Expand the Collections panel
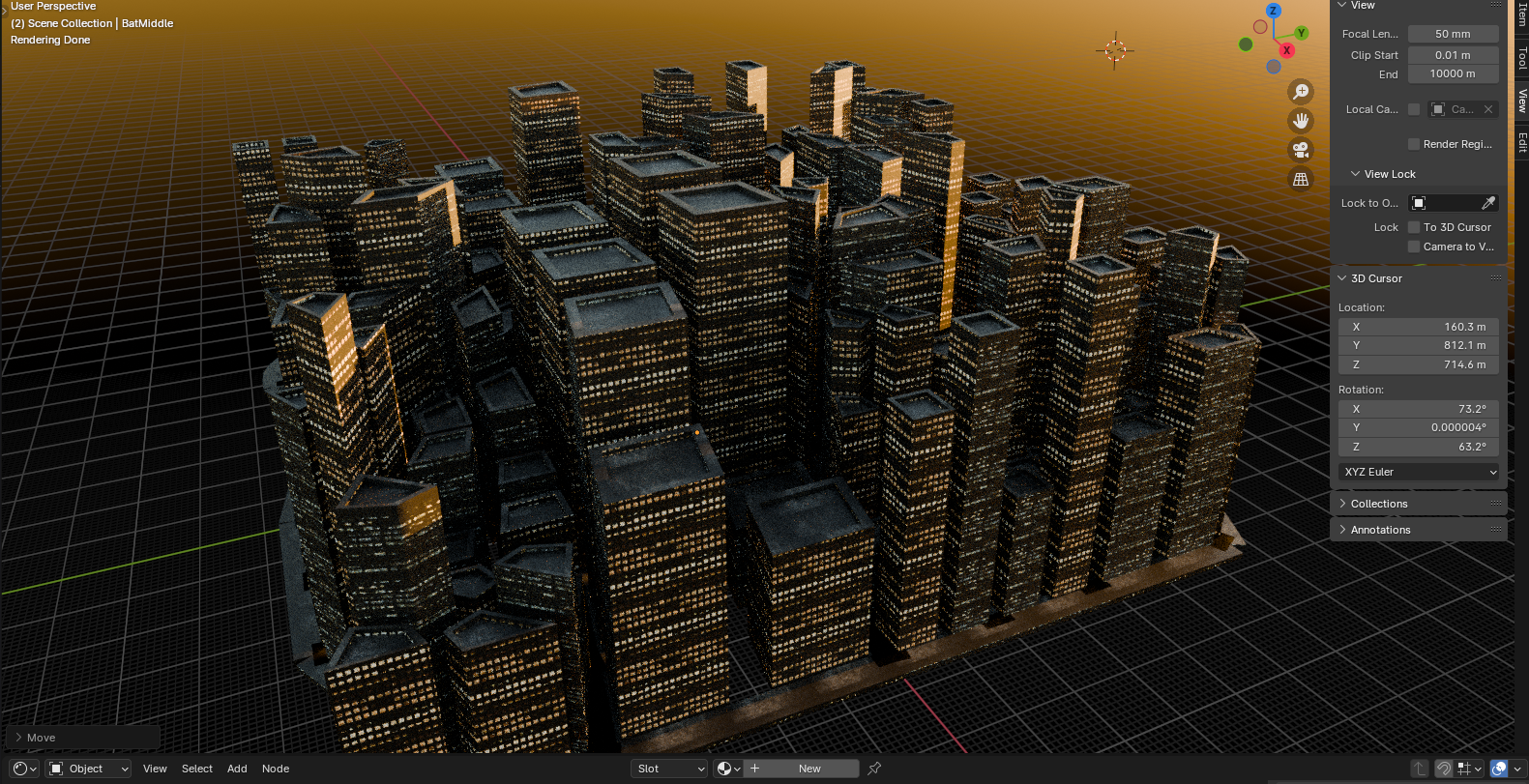This screenshot has height=784, width=1529. tap(1378, 504)
